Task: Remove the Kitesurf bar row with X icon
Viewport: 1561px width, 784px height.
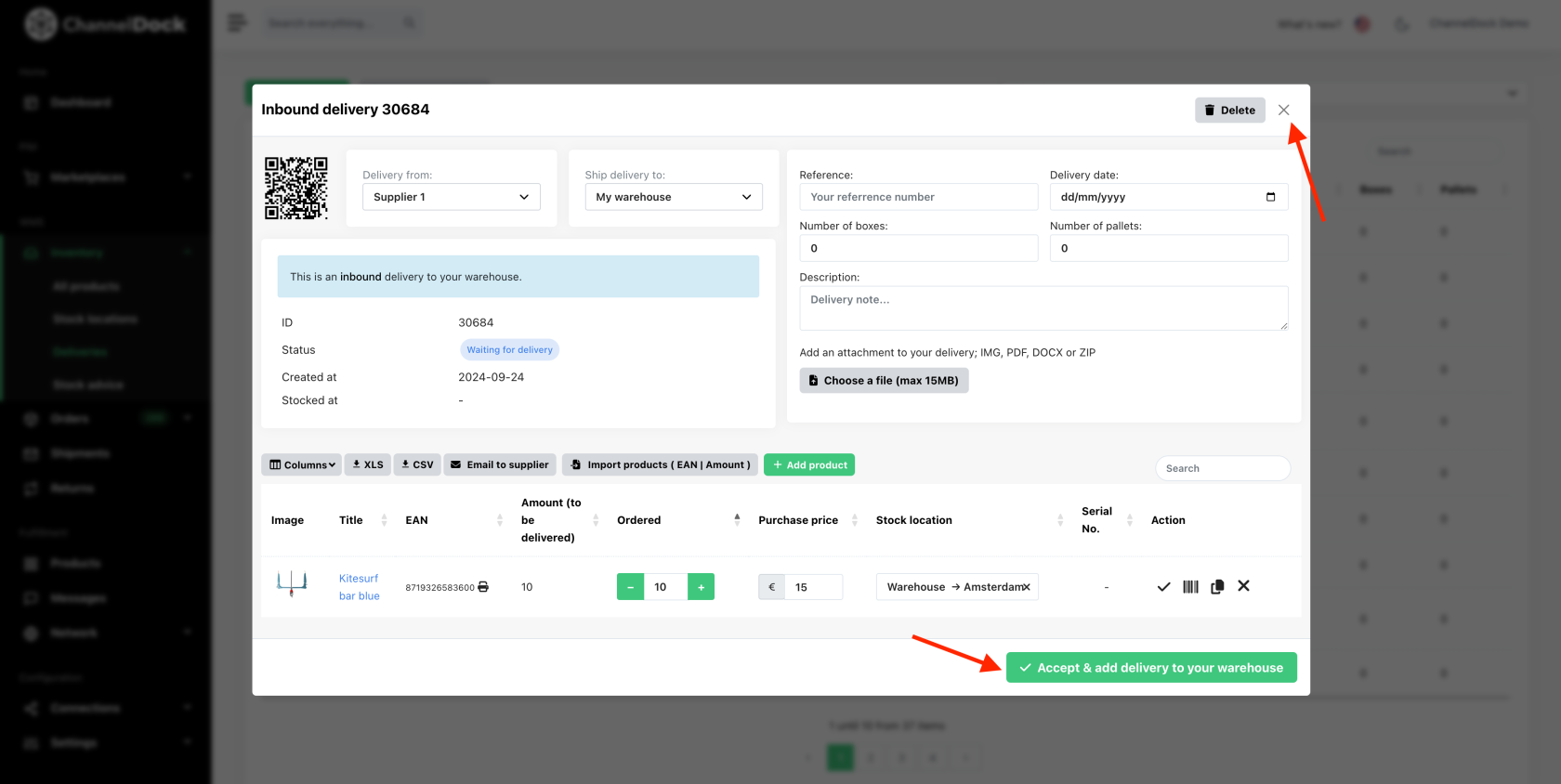Action: coord(1243,586)
